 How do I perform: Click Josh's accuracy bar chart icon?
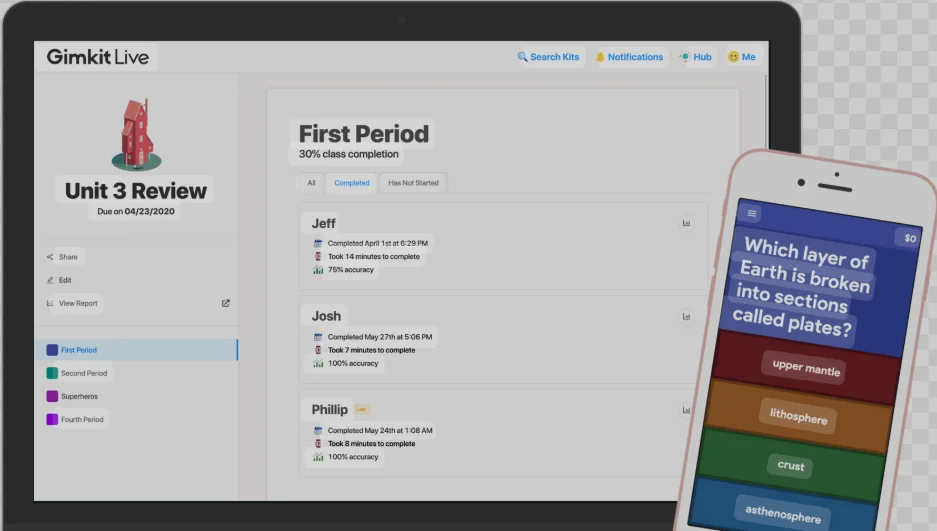point(318,363)
